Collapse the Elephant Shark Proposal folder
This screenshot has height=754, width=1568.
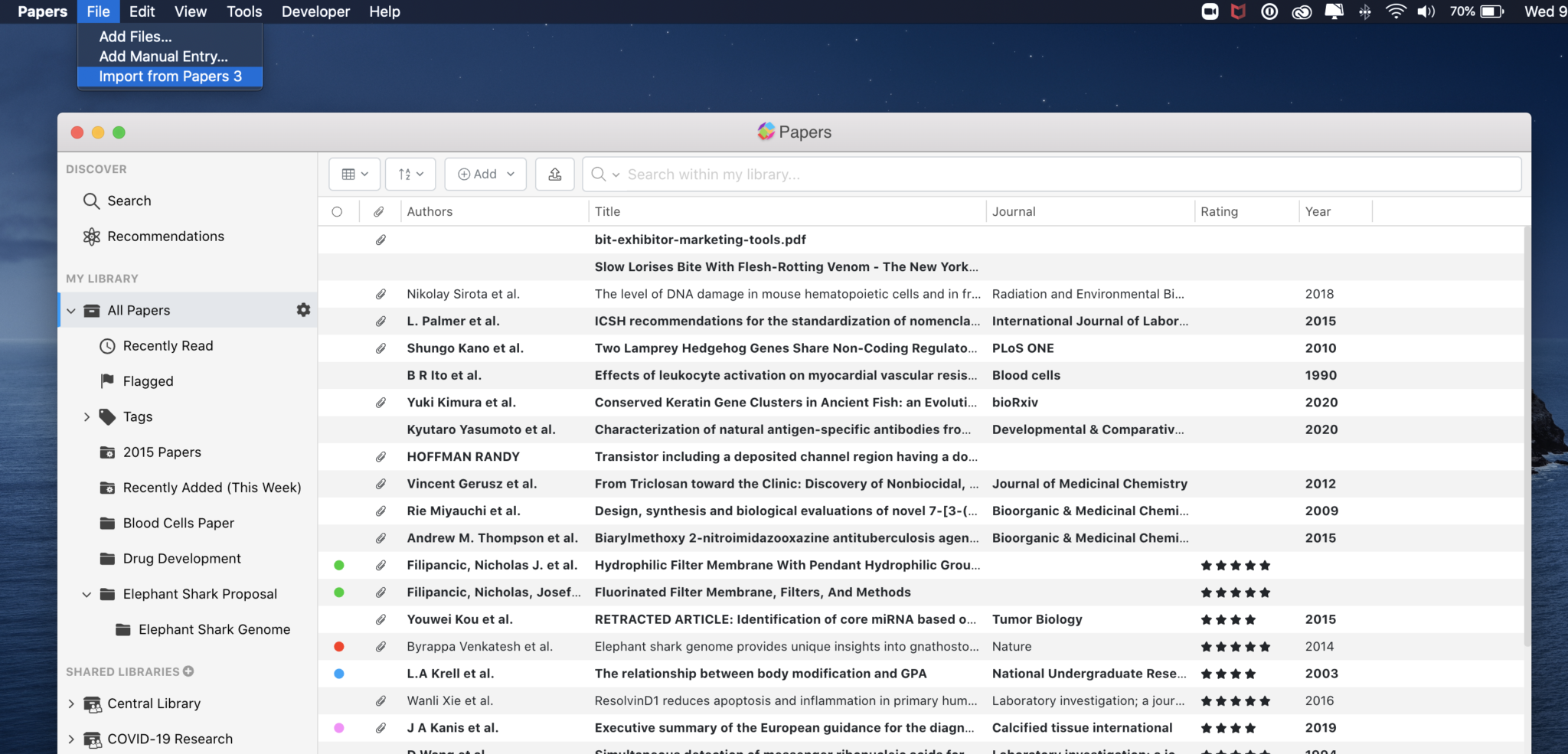click(x=87, y=595)
